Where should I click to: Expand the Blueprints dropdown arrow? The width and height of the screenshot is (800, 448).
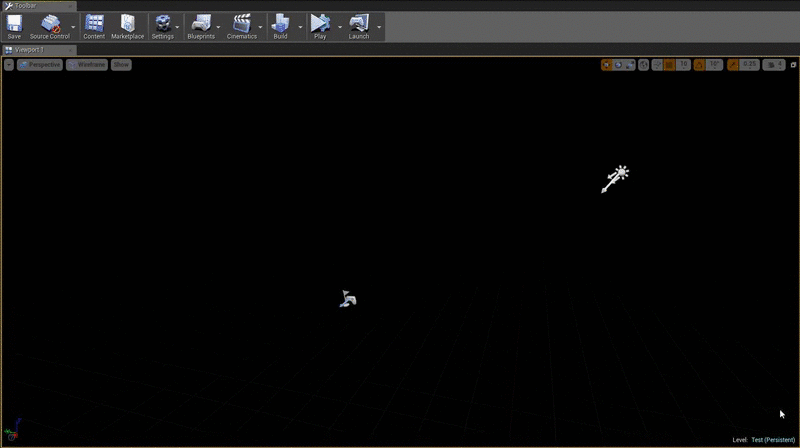(218, 27)
